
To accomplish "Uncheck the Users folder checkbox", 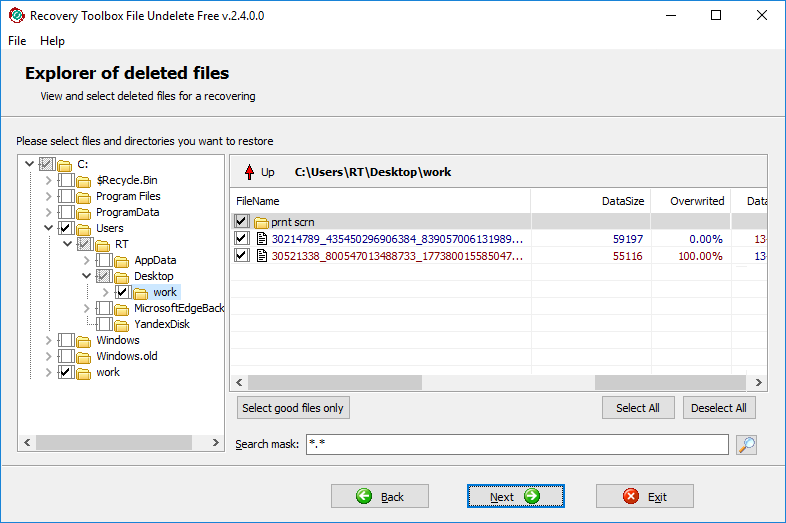I will coord(66,228).
